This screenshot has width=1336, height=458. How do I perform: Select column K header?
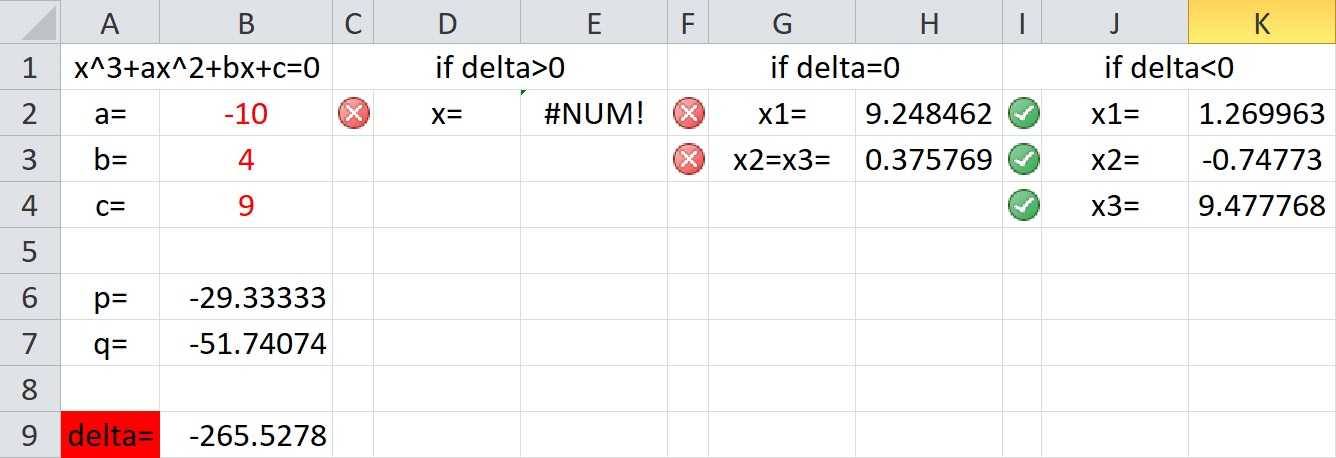[x=1262, y=24]
